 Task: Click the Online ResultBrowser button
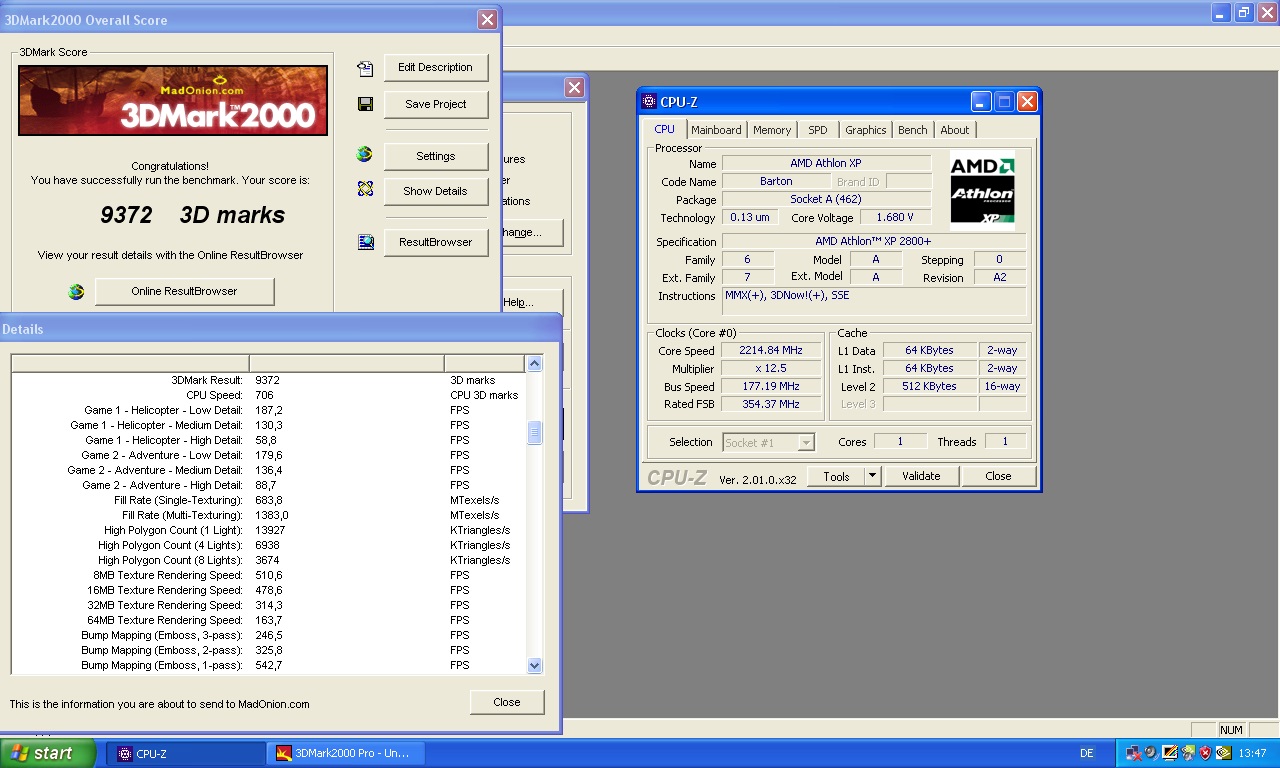(x=184, y=291)
